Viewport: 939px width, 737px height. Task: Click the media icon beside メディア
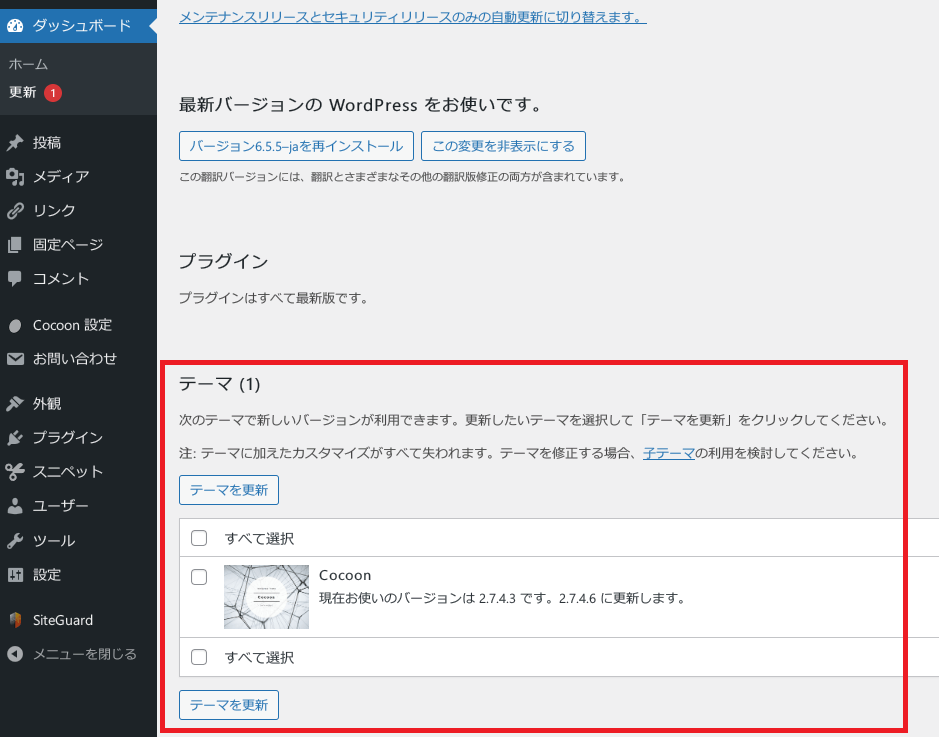[15, 177]
